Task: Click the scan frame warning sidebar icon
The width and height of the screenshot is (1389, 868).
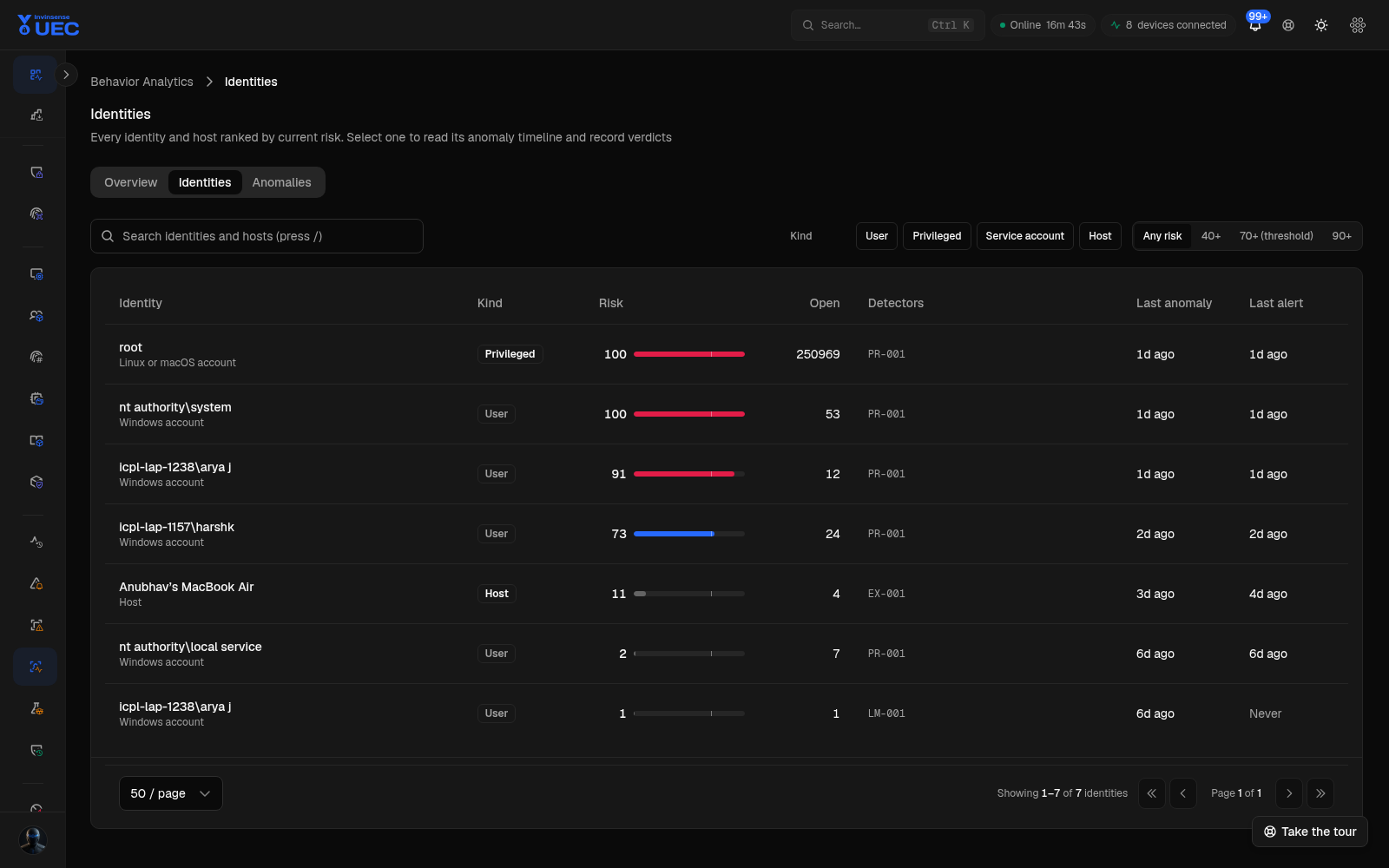Action: 36,625
